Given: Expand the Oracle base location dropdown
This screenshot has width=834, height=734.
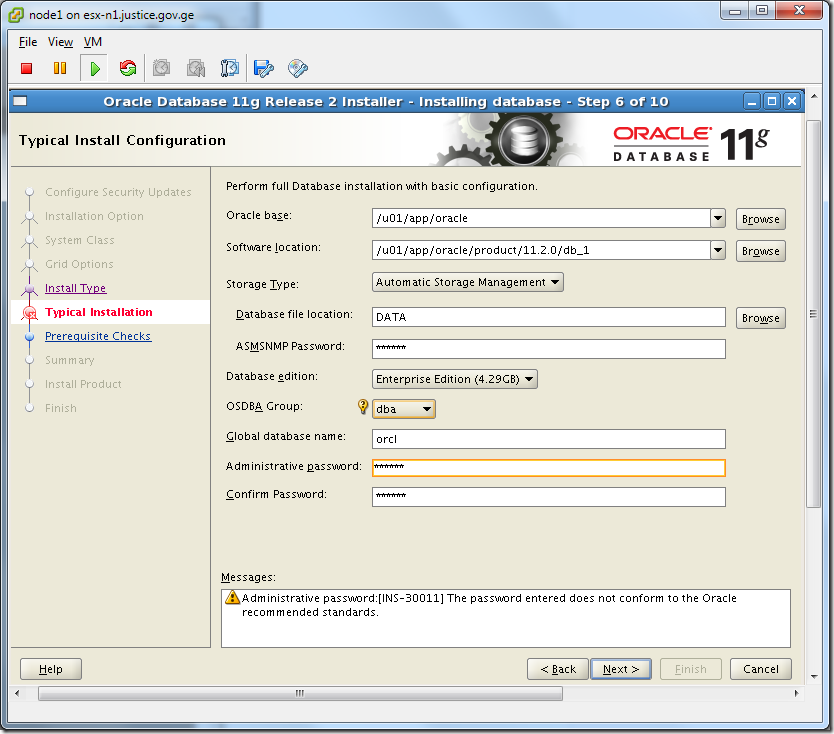Looking at the screenshot, I should pos(717,218).
